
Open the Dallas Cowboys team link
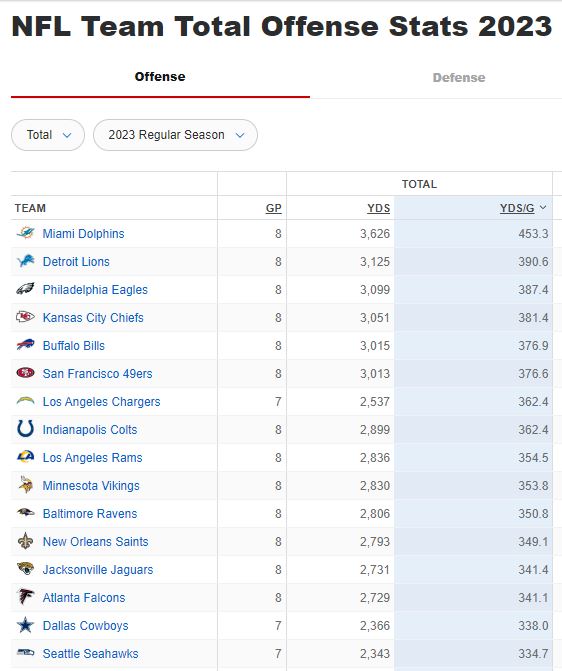point(86,626)
